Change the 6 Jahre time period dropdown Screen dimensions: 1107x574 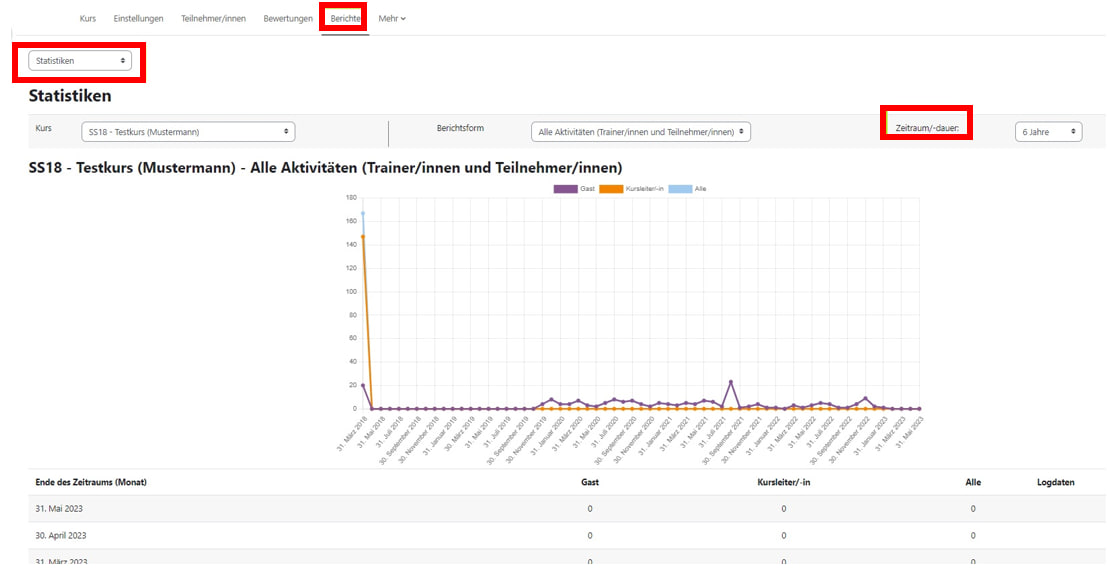tap(1047, 132)
